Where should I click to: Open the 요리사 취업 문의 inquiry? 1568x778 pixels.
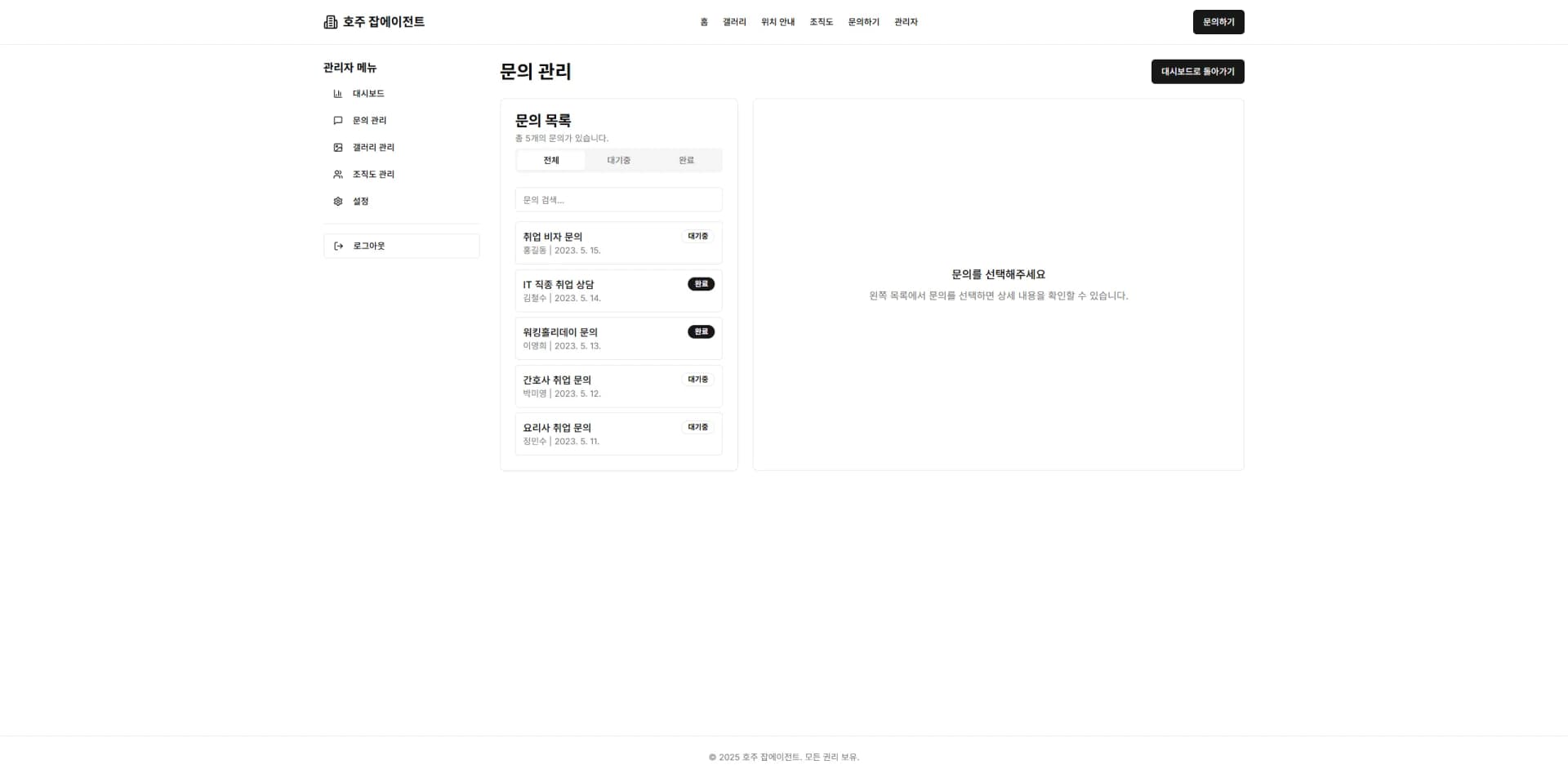click(619, 434)
